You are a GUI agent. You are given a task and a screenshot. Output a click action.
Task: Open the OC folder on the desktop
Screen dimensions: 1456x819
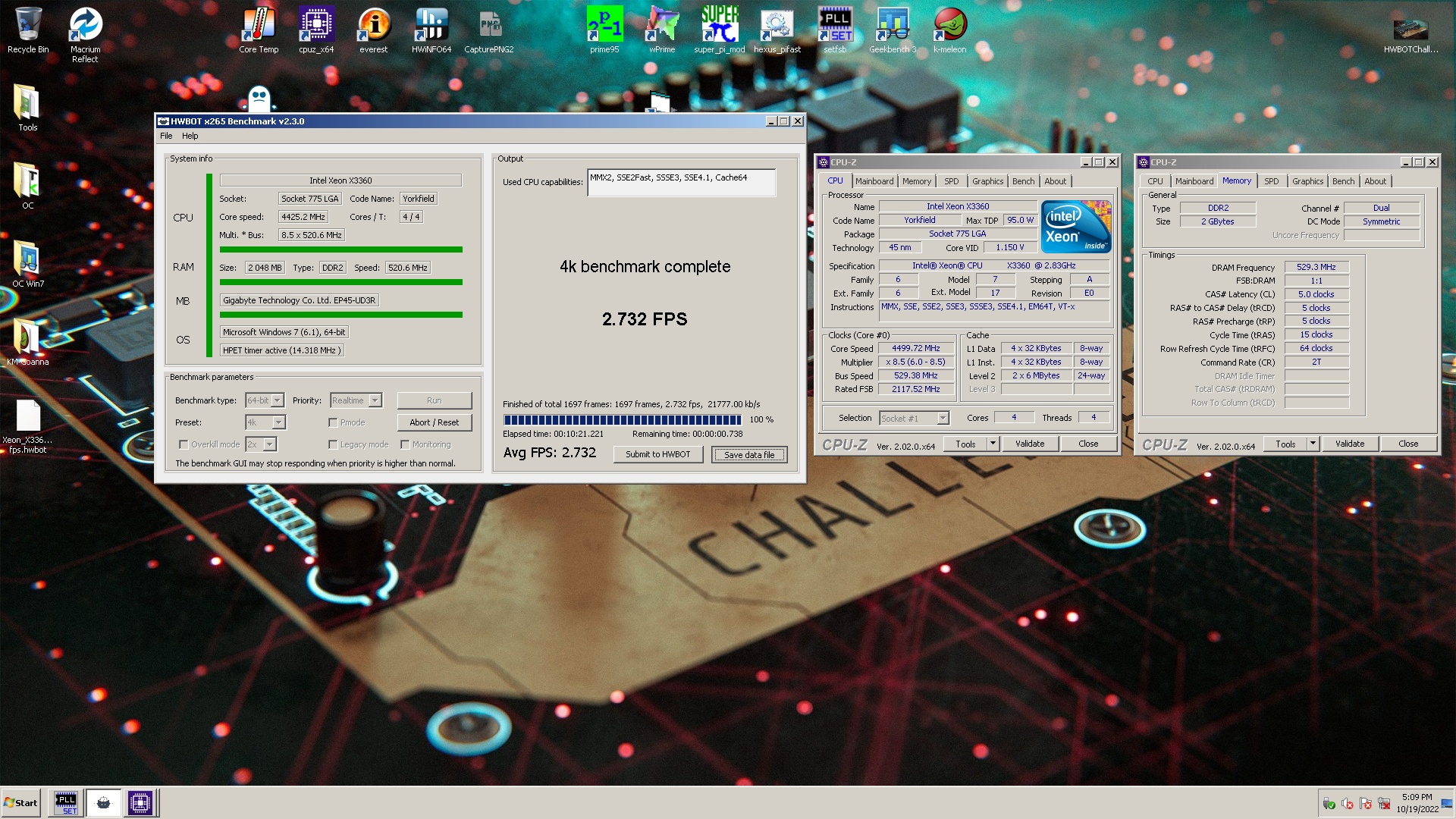click(x=27, y=186)
